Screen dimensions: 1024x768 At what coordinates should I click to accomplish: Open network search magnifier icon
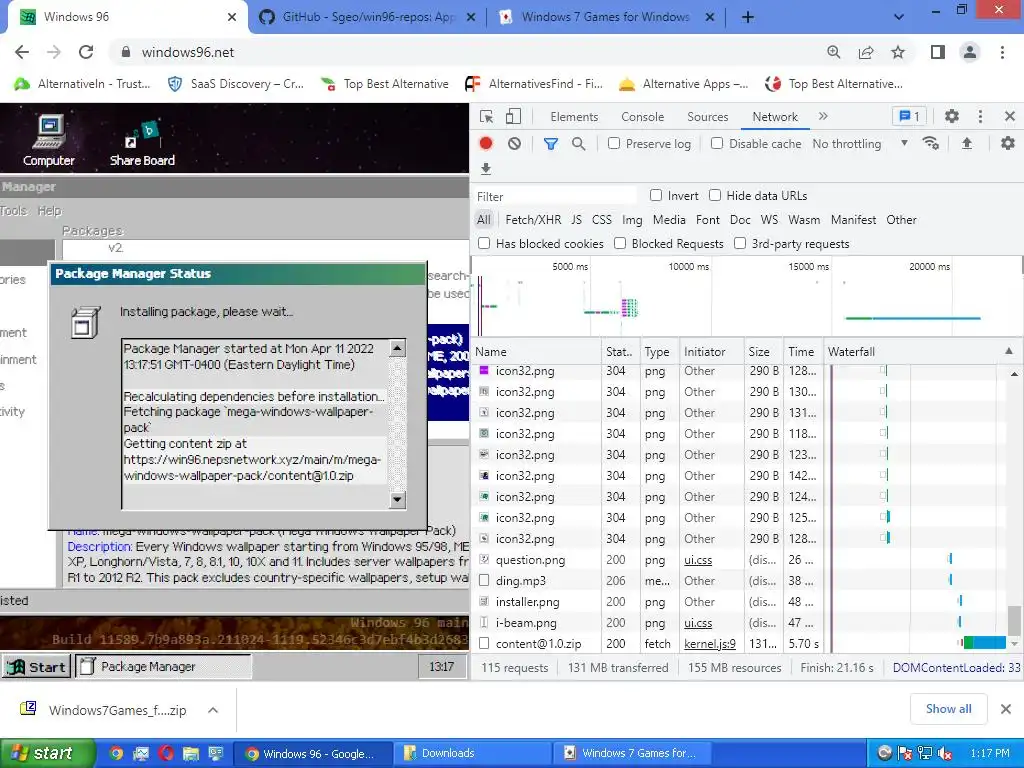pyautogui.click(x=579, y=144)
